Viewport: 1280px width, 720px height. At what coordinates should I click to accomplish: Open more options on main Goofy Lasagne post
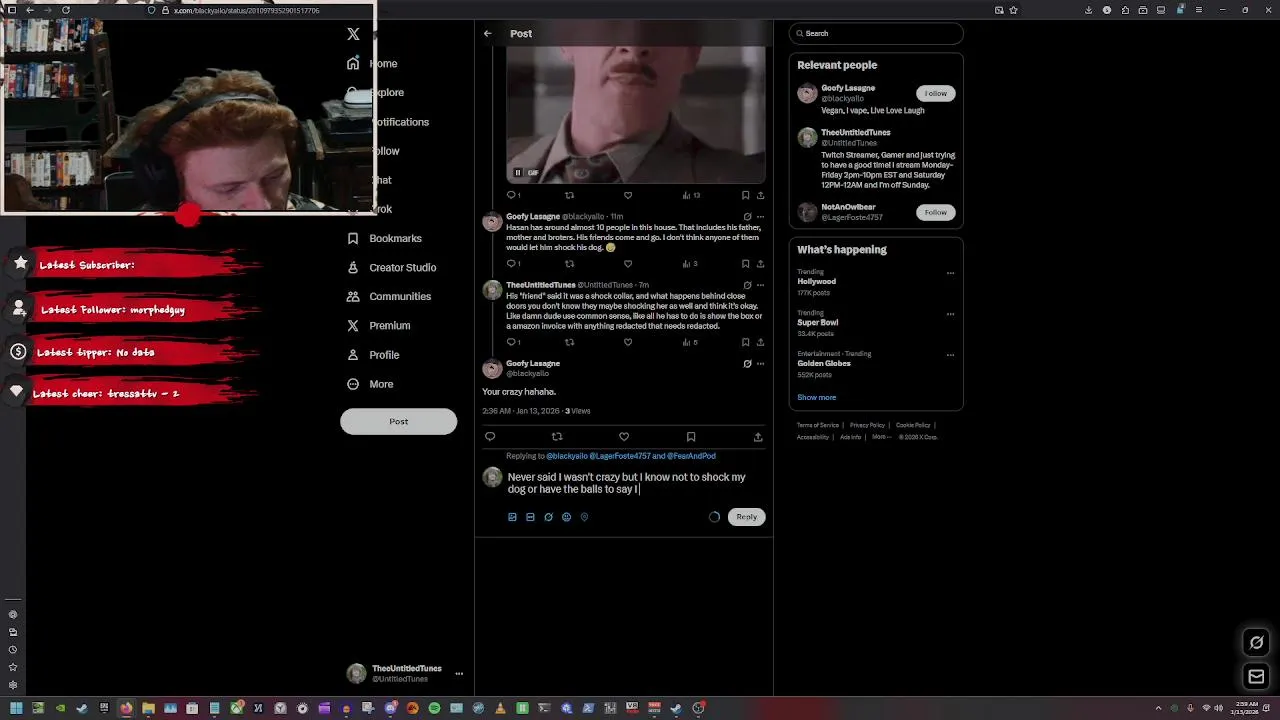point(760,364)
